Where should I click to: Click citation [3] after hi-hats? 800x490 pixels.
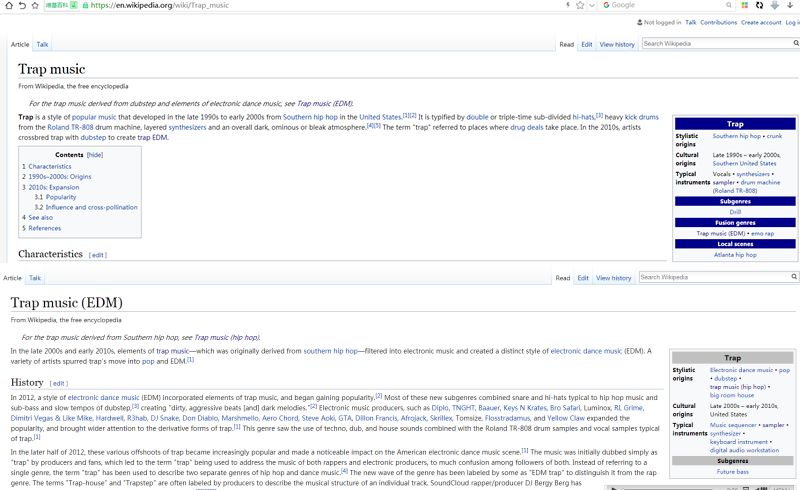click(x=599, y=115)
